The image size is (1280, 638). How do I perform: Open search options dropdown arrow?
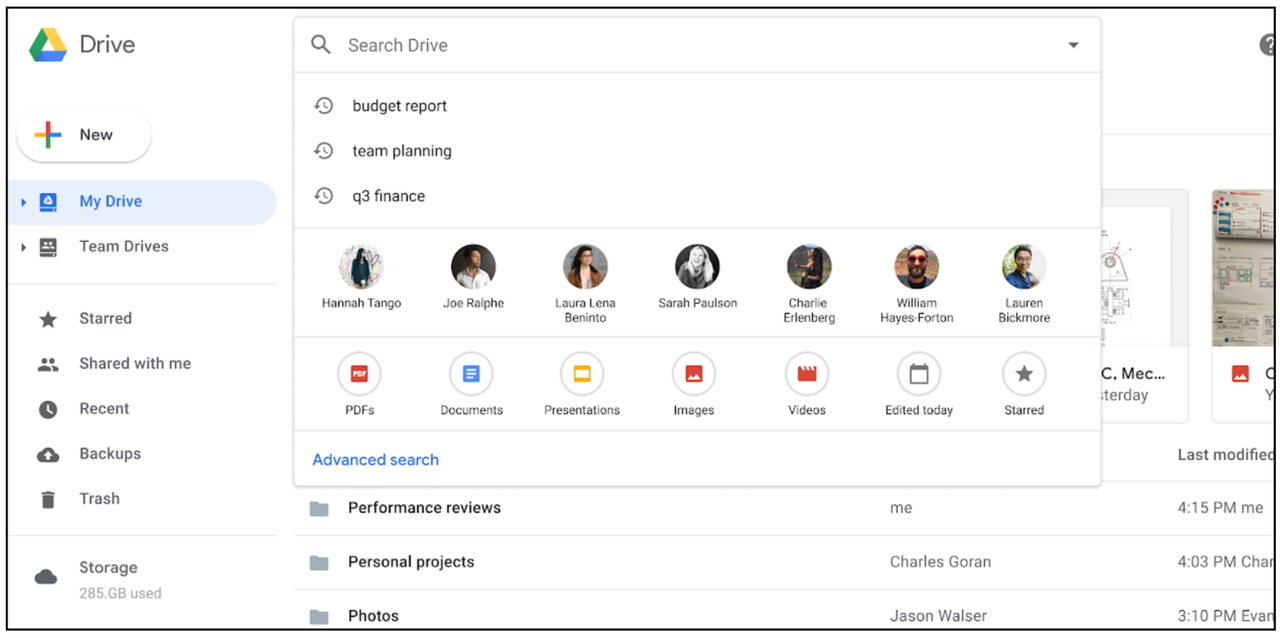coord(1073,45)
